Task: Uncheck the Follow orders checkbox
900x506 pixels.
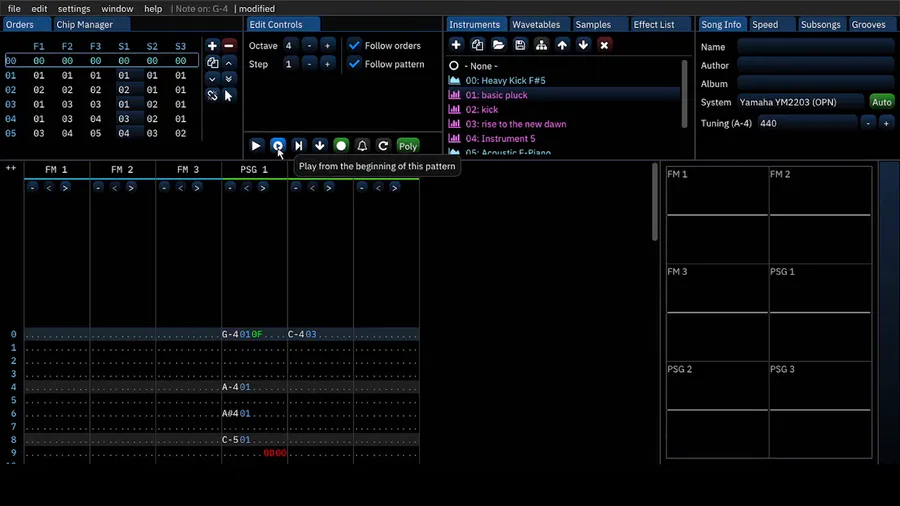Action: pos(355,45)
